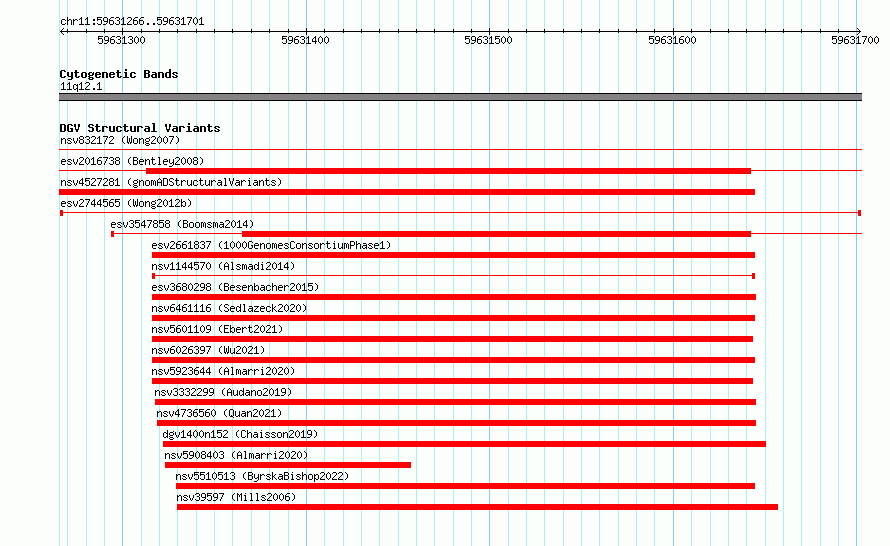
Task: Click the thin red line of nsv832172
Action: (x=460, y=150)
